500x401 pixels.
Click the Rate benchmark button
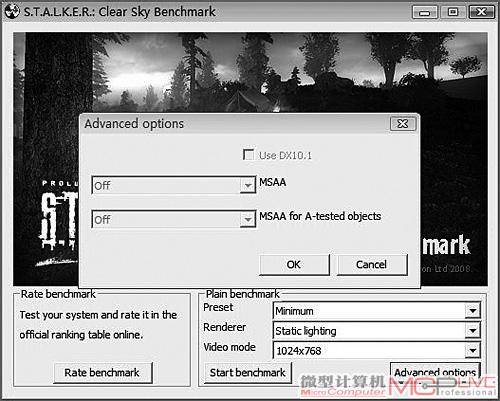click(102, 373)
